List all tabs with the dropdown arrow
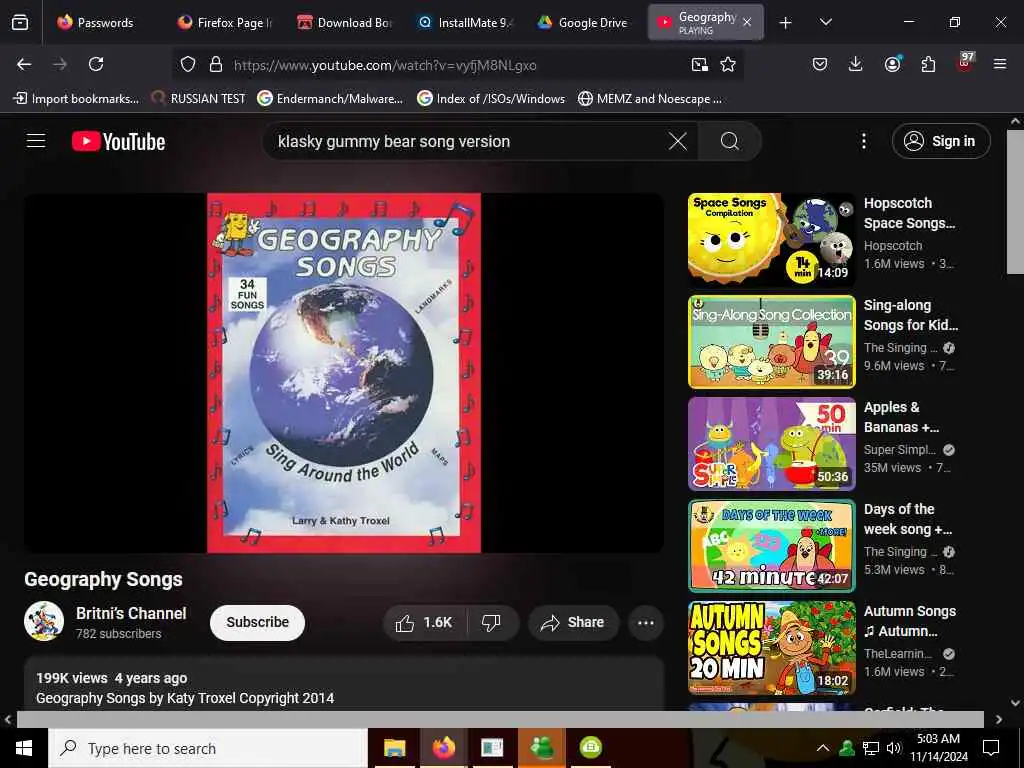Screen dimensions: 1024x768 tap(825, 22)
